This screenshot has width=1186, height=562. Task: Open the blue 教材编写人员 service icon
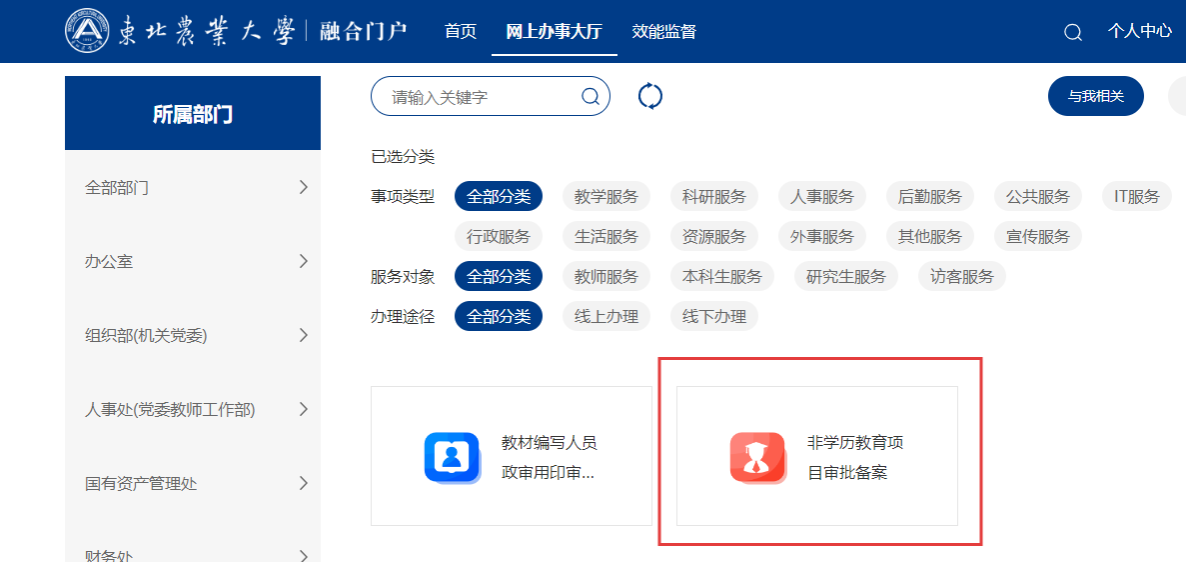452,457
